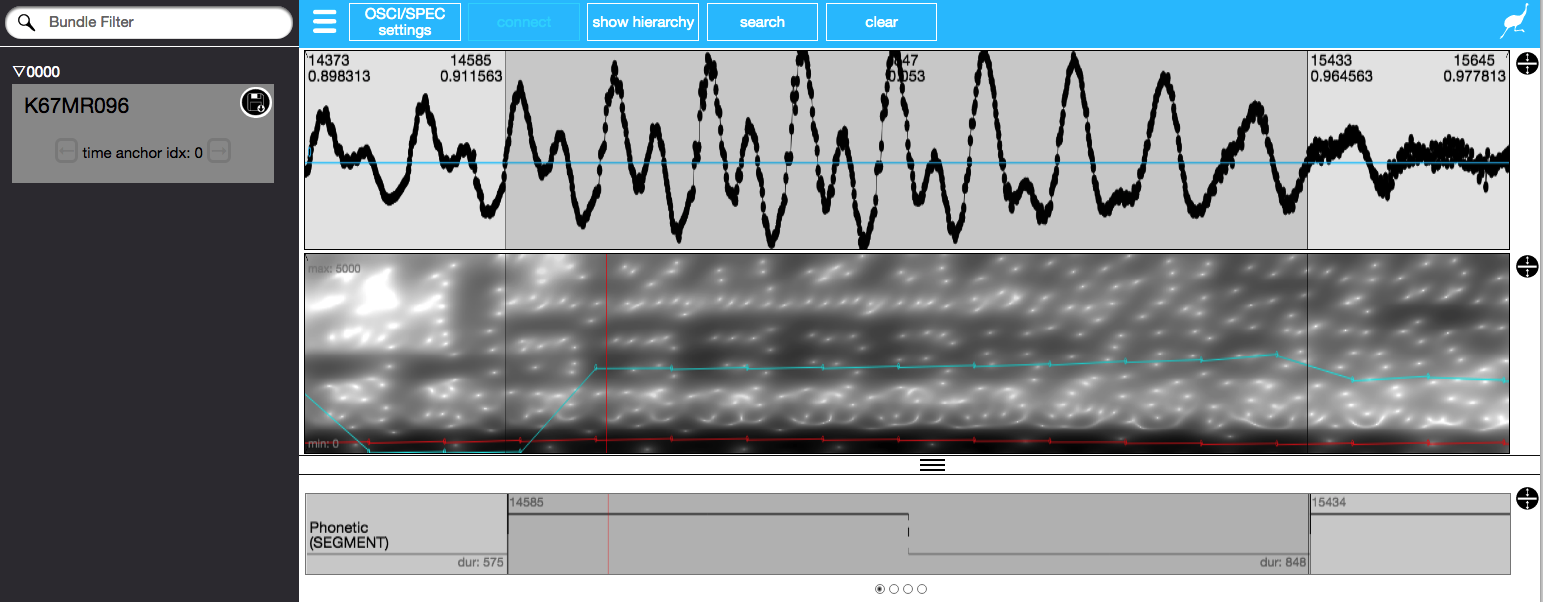Click the split-pane divider handle
Screen dimensions: 1543x602
(x=932, y=465)
